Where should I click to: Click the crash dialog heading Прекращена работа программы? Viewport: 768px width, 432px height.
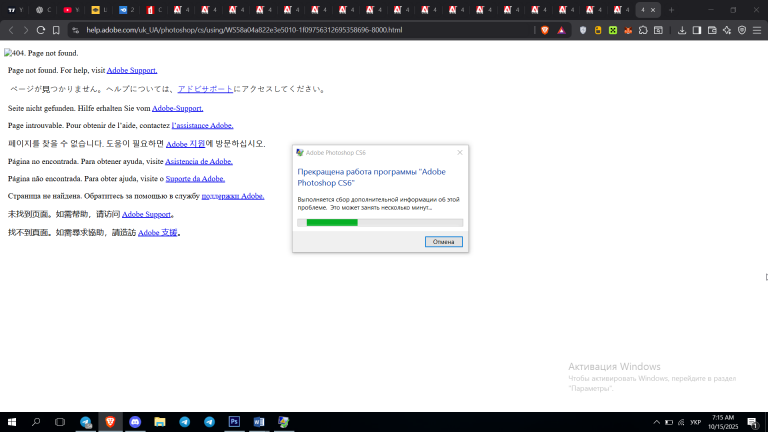click(371, 177)
